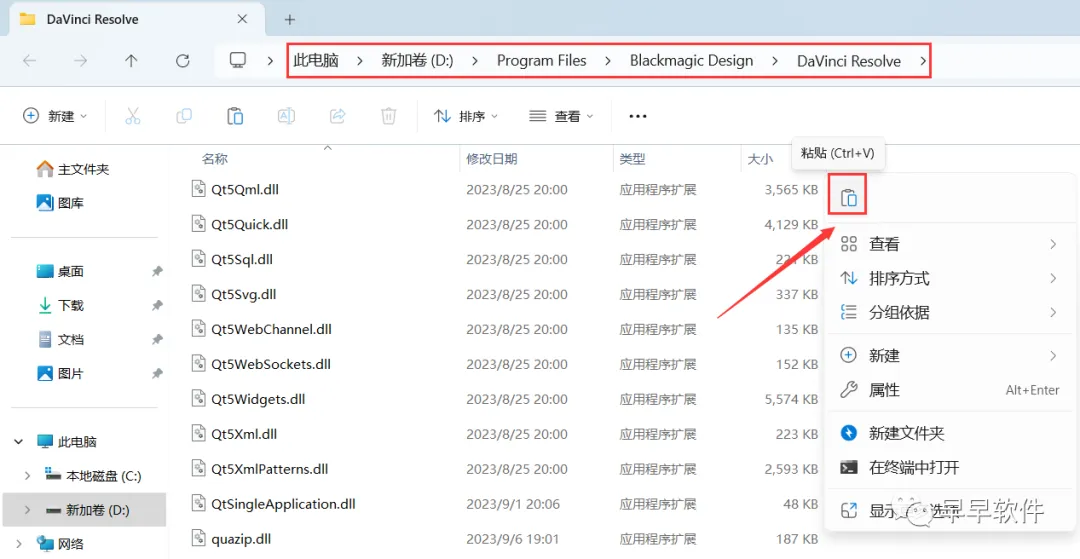Click the DaVinci Resolve tab title
This screenshot has width=1080, height=559.
[92, 19]
